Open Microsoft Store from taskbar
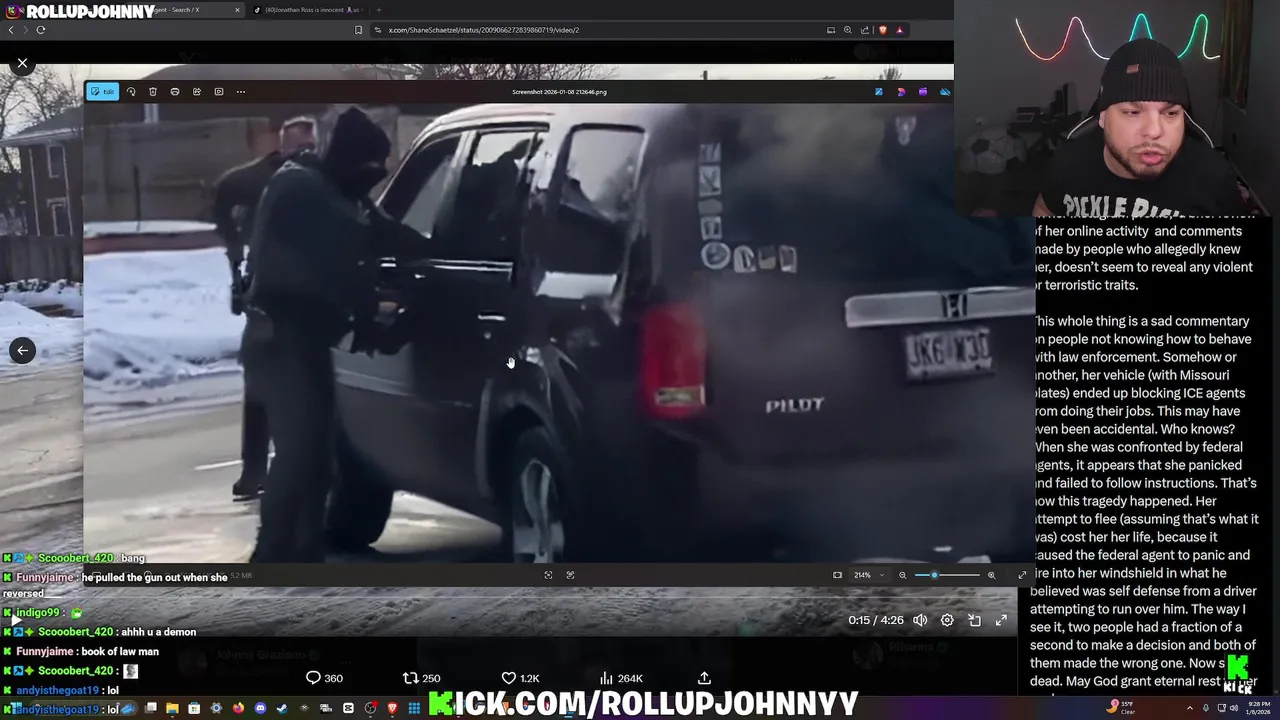Viewport: 1280px width, 720px height. click(x=194, y=709)
